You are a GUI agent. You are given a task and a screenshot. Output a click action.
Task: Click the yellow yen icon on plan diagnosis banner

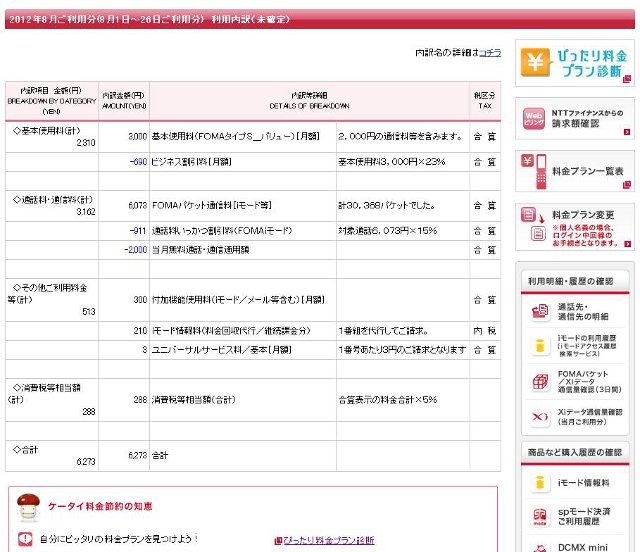pos(535,62)
